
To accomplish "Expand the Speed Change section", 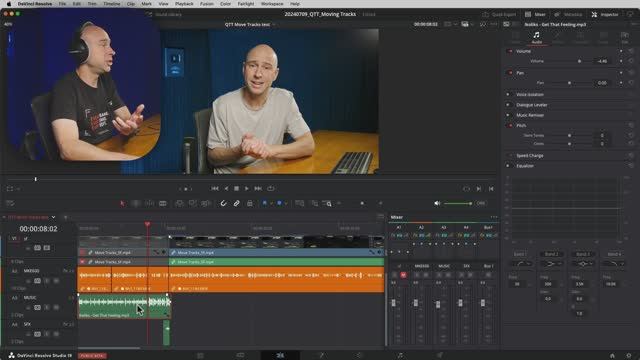I will pos(529,156).
